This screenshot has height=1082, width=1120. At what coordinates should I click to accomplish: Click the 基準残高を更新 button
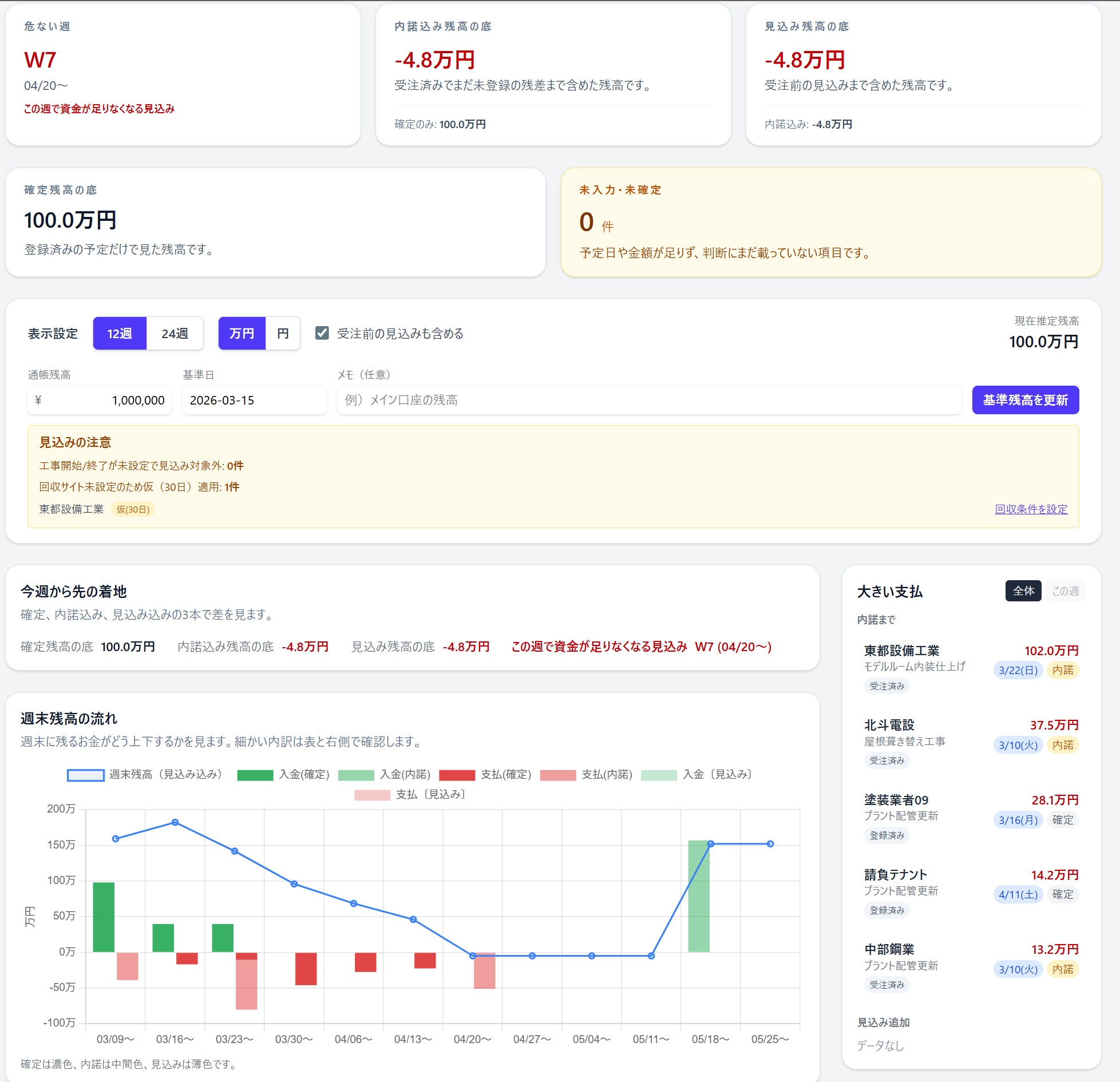[1025, 400]
